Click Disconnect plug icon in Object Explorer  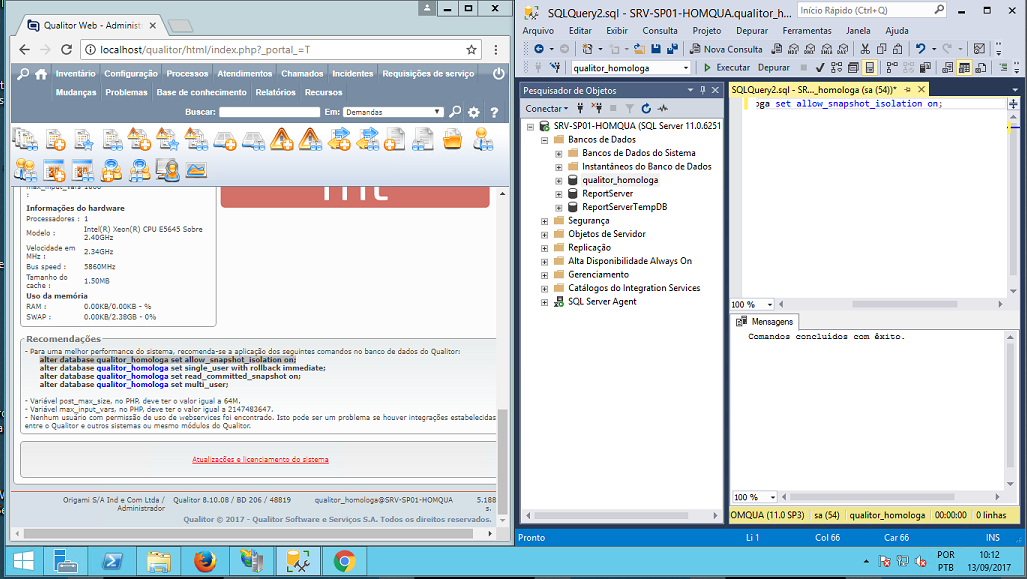click(597, 108)
